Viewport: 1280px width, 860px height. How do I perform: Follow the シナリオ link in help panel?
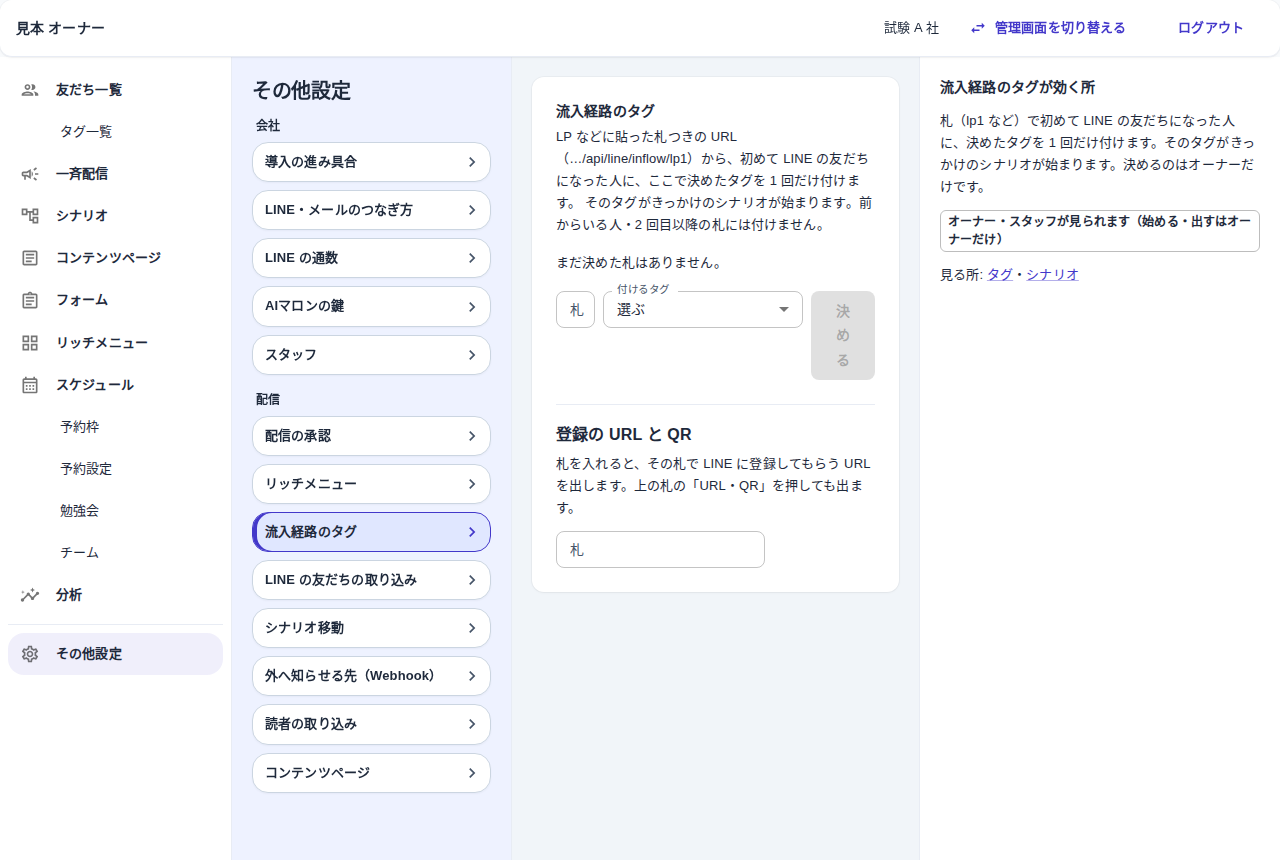point(1052,274)
